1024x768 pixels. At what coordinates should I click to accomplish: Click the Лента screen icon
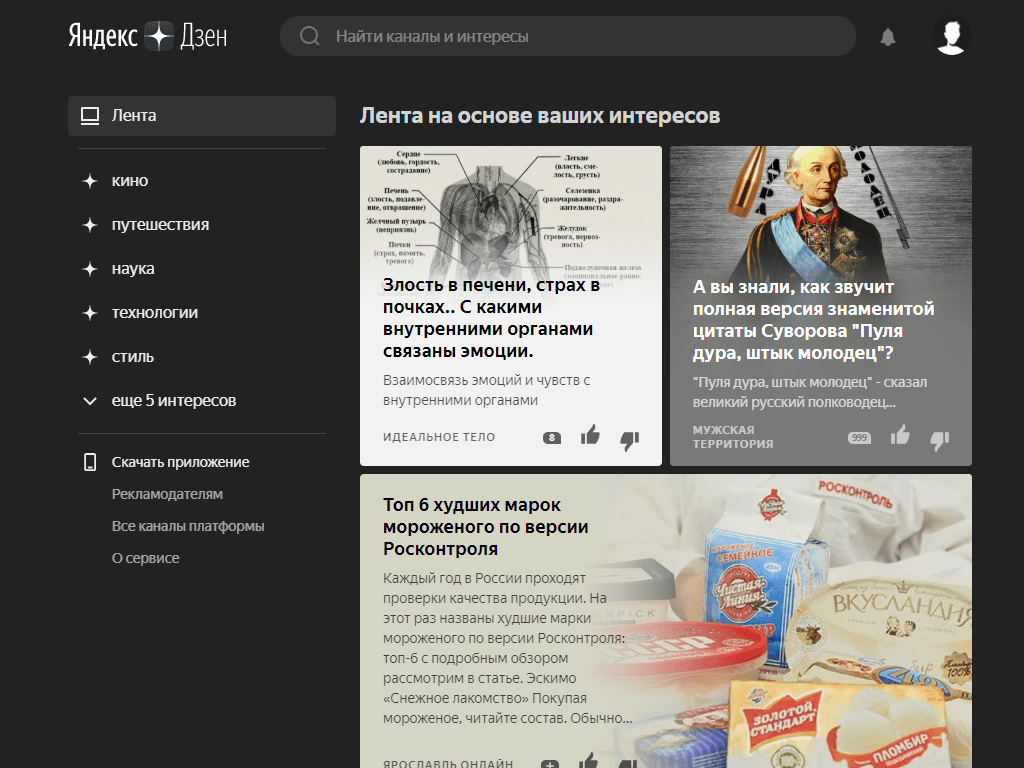pos(90,116)
